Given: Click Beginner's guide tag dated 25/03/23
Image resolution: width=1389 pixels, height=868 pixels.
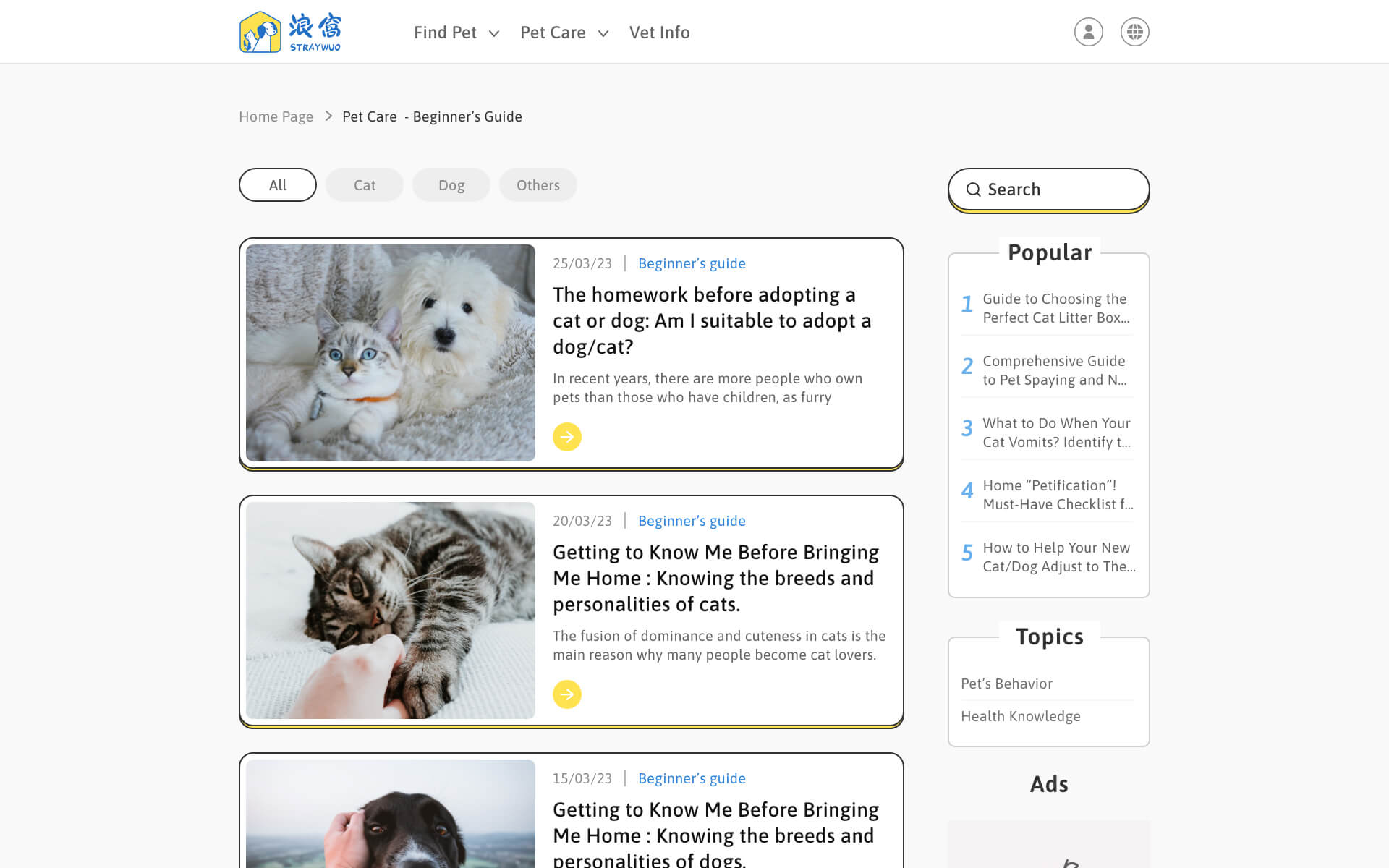Looking at the screenshot, I should (692, 263).
